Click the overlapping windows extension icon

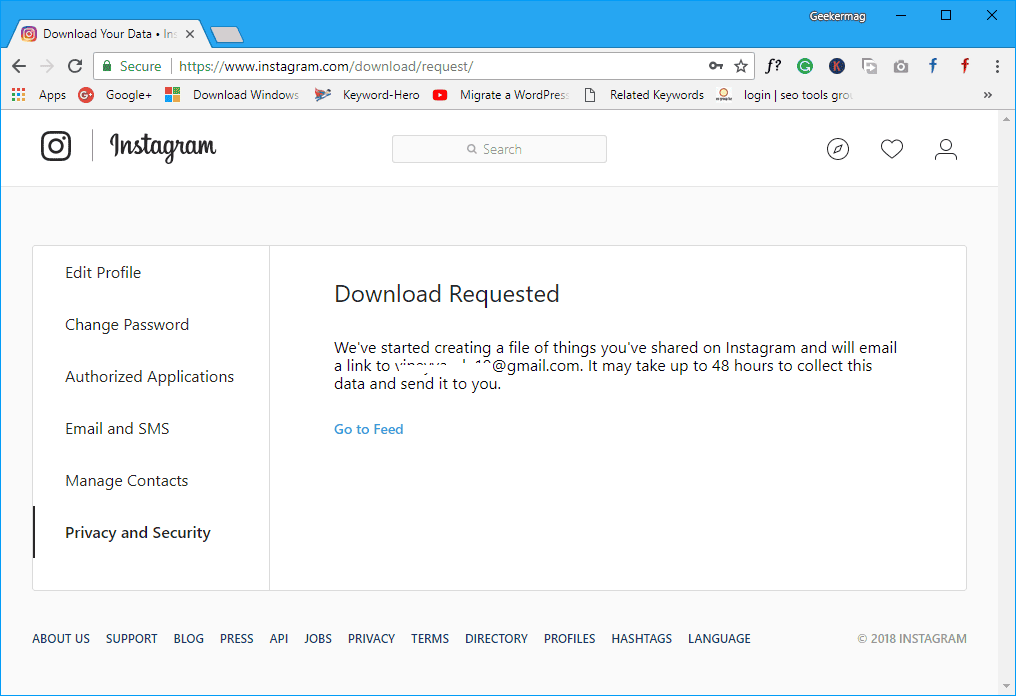point(869,66)
